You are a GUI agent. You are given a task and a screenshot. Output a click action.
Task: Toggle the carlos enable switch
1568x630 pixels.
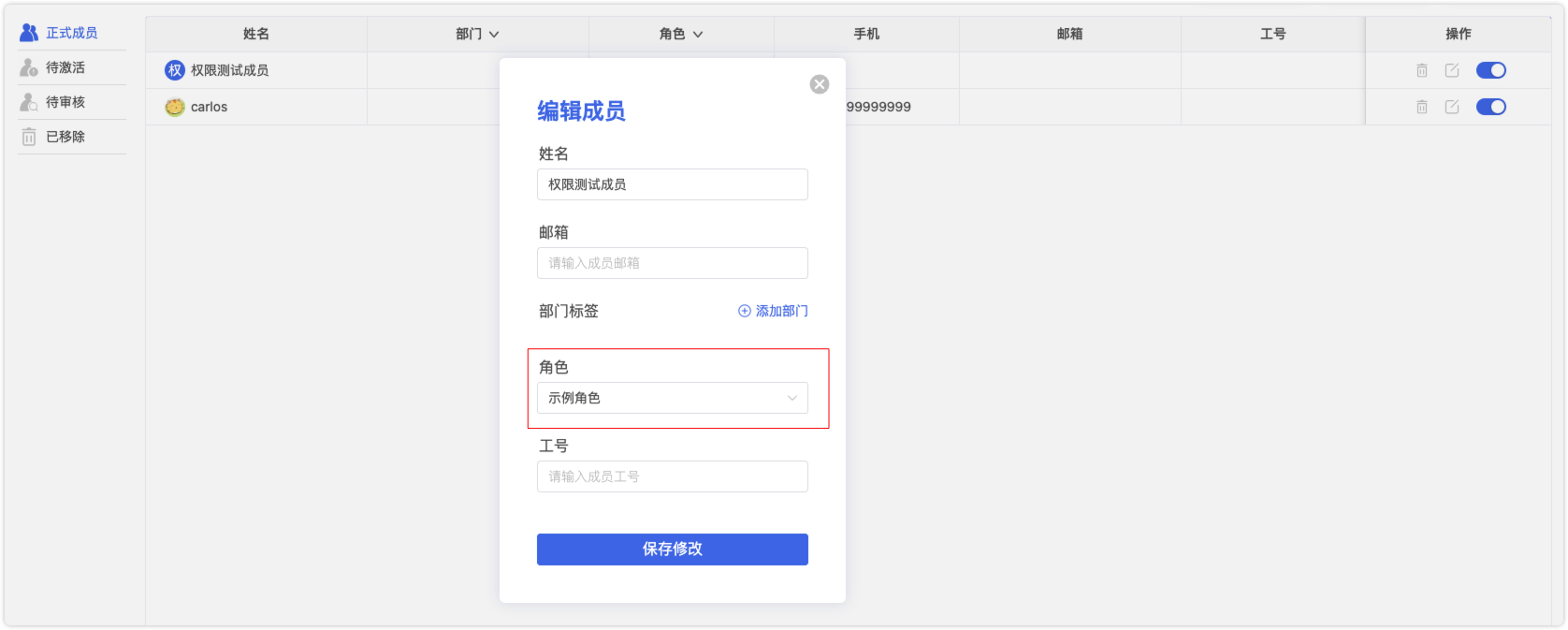pos(1491,107)
